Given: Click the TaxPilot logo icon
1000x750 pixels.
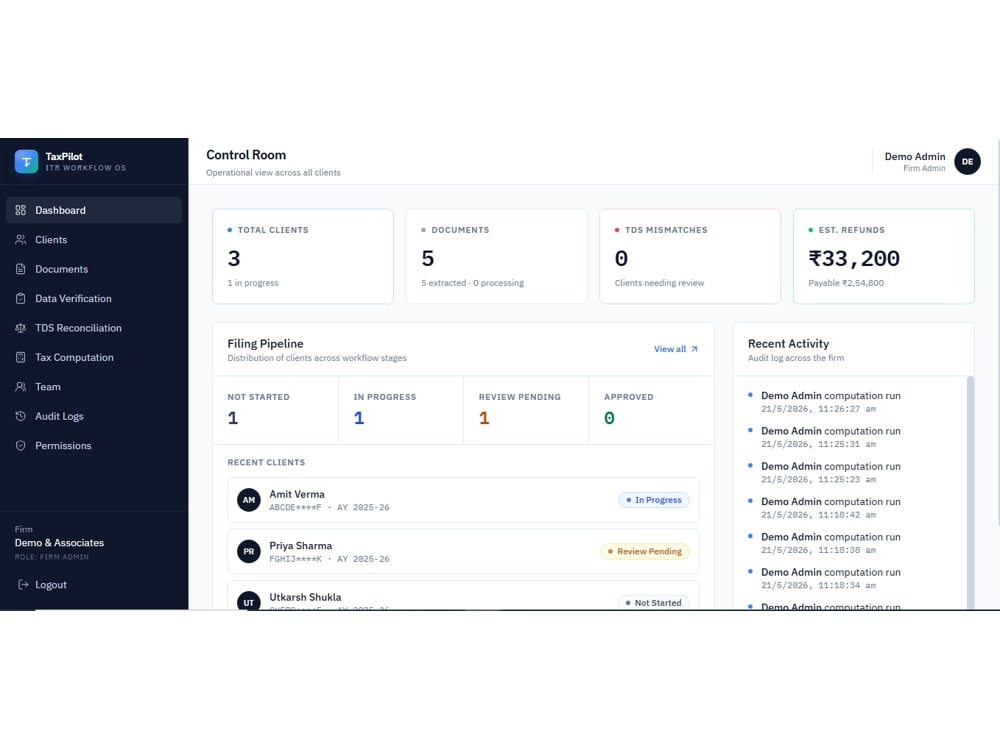Looking at the screenshot, I should [26, 161].
